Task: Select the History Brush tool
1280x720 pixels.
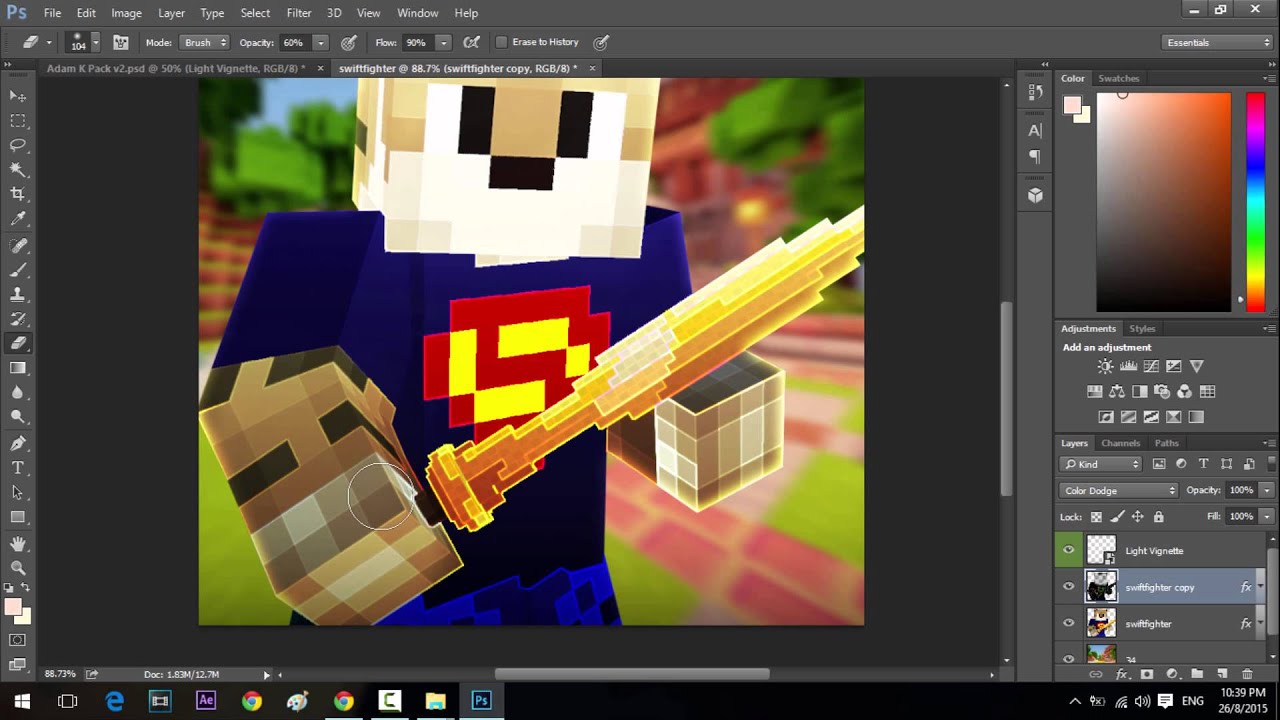Action: coord(18,319)
